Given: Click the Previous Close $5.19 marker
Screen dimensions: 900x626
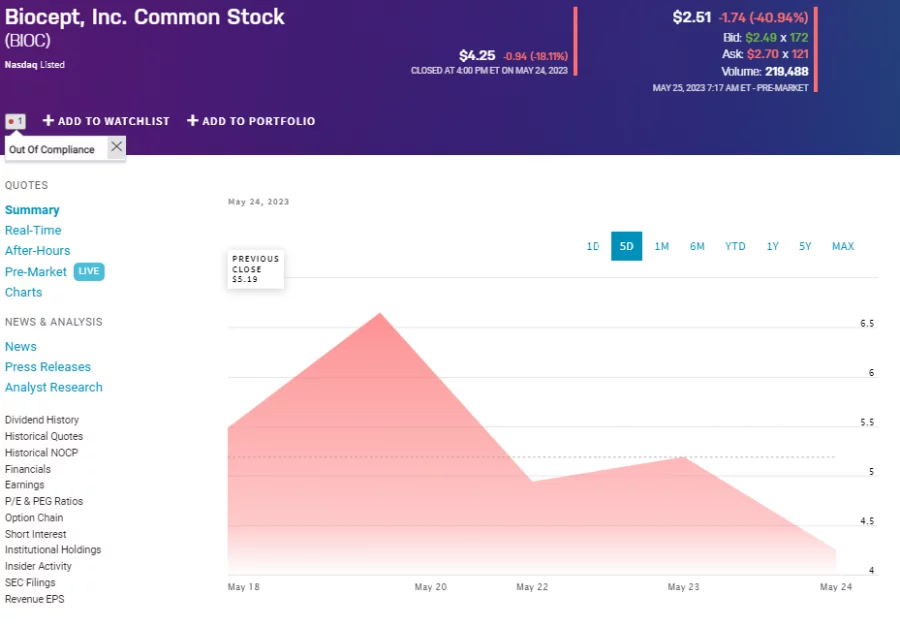Looking at the screenshot, I should click(x=255, y=268).
